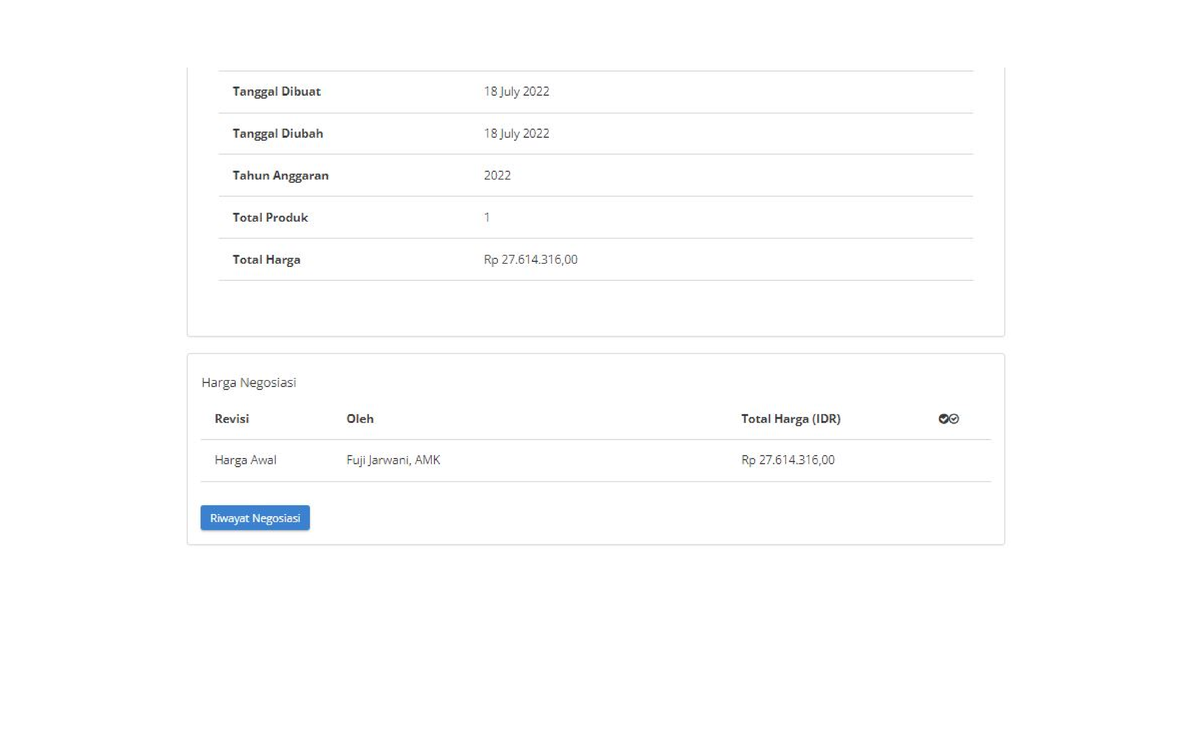This screenshot has height=729, width=1200.
Task: Click the Tanggal Diubah date value
Action: (516, 133)
